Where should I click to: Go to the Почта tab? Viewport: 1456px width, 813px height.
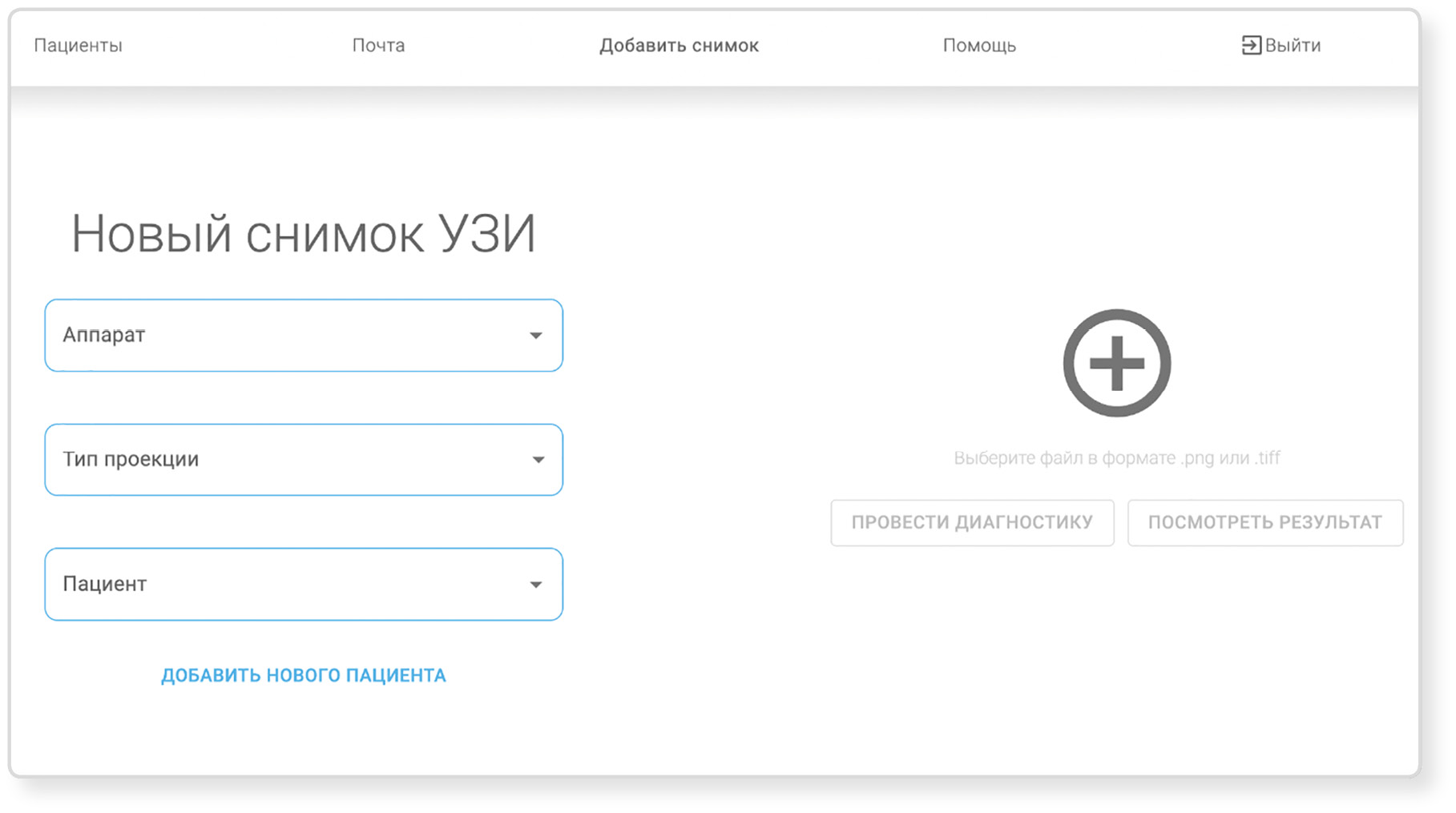point(378,46)
